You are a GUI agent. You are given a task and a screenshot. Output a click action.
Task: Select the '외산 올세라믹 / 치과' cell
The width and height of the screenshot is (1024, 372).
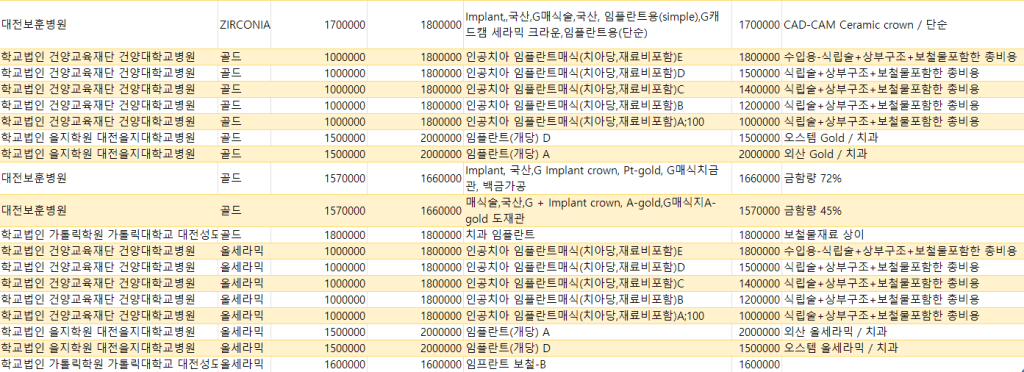click(902, 332)
